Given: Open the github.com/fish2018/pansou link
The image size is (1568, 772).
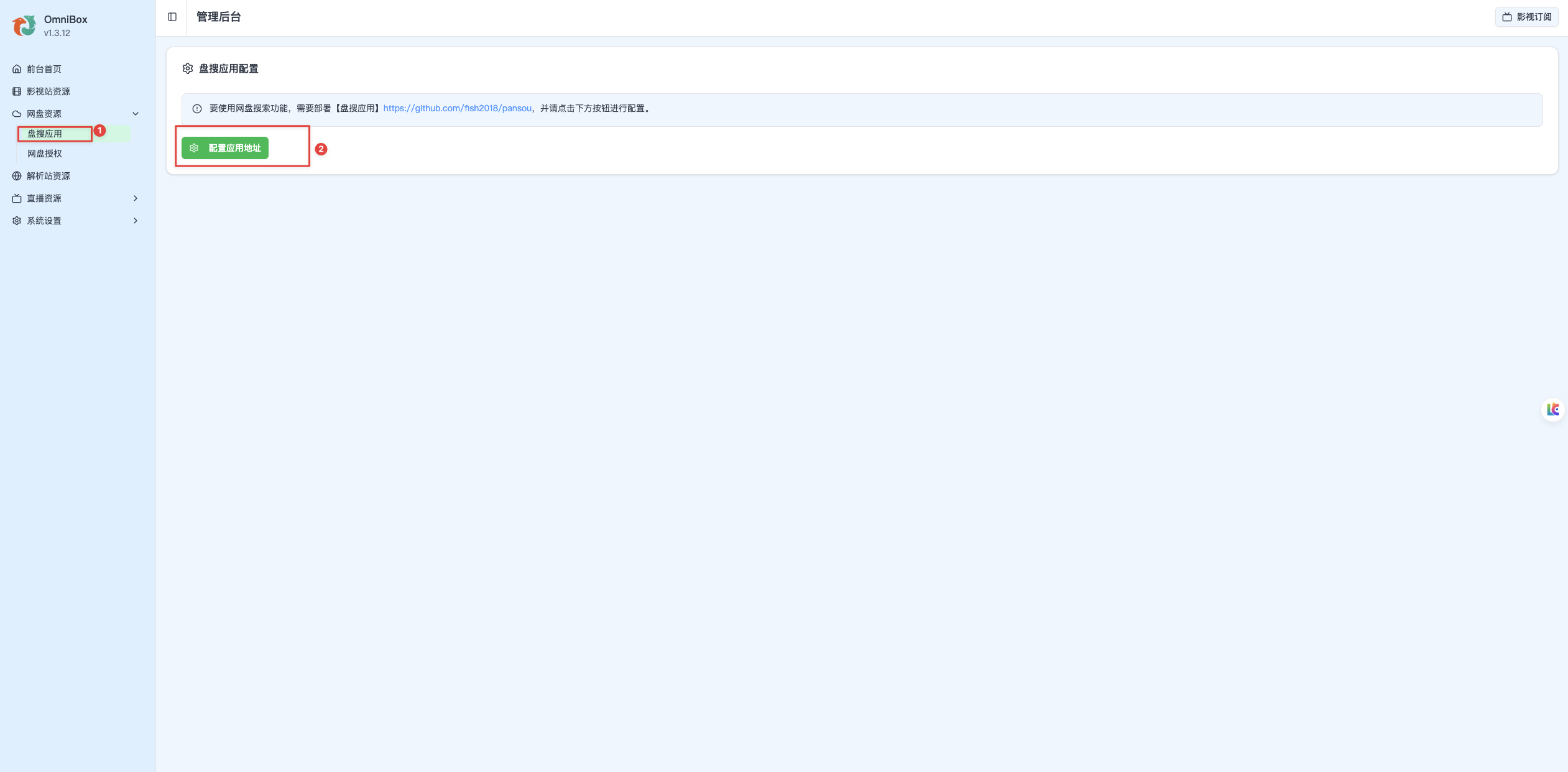Looking at the screenshot, I should 458,108.
